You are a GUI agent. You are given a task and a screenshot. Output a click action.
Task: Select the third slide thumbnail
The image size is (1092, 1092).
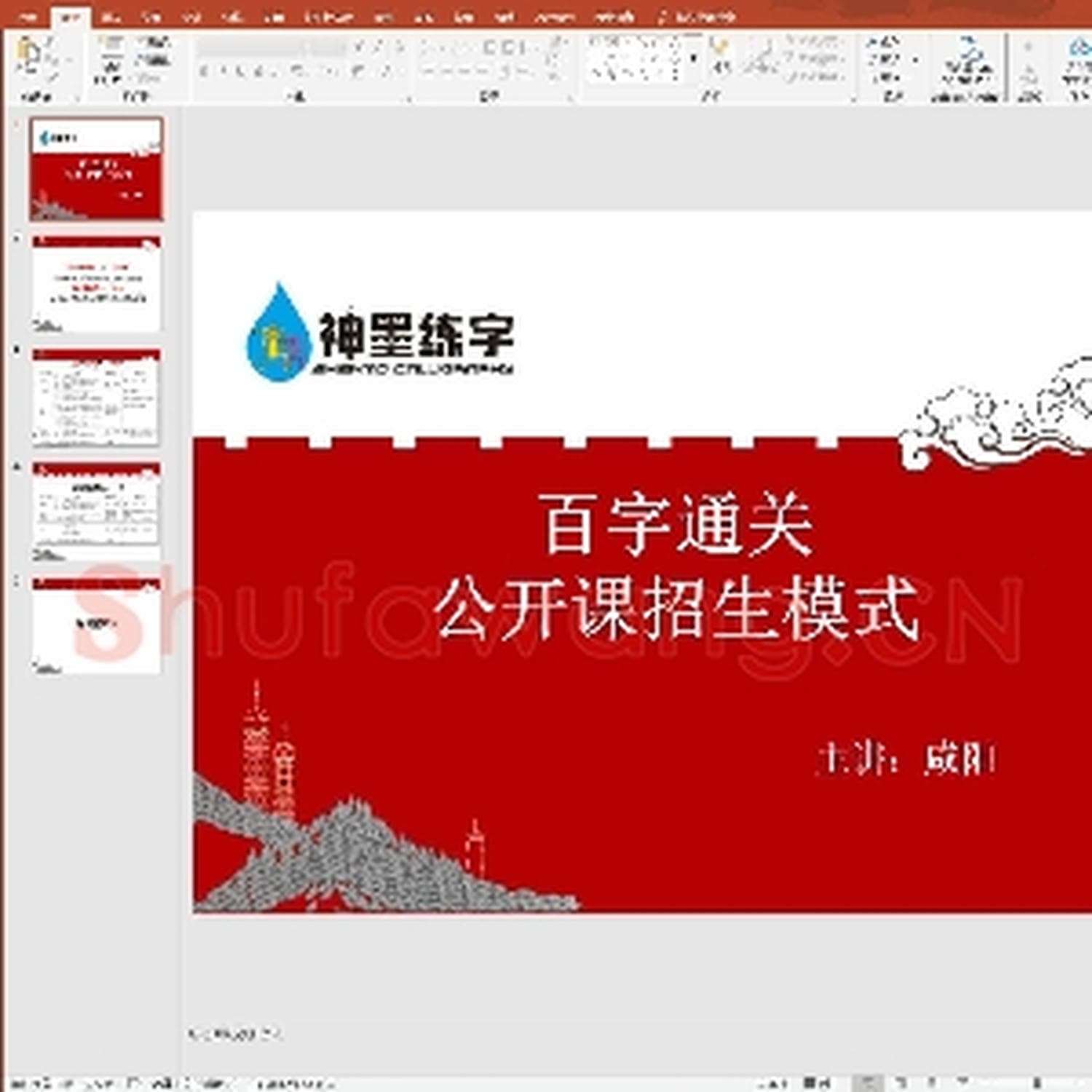[x=96, y=397]
